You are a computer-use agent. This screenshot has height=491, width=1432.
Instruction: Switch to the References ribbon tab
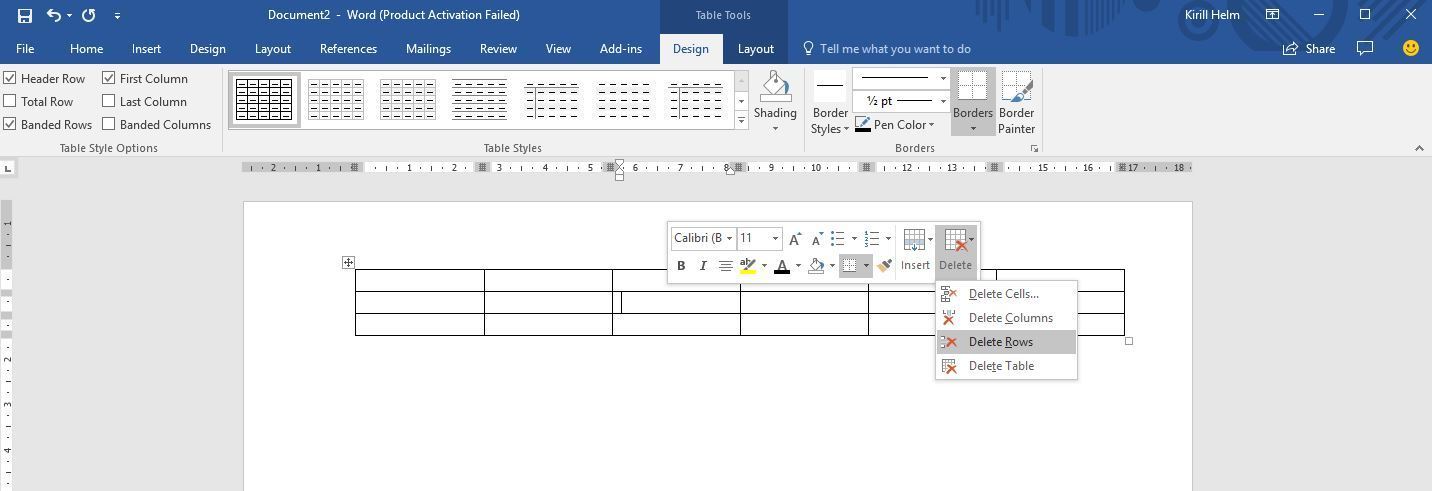(348, 49)
